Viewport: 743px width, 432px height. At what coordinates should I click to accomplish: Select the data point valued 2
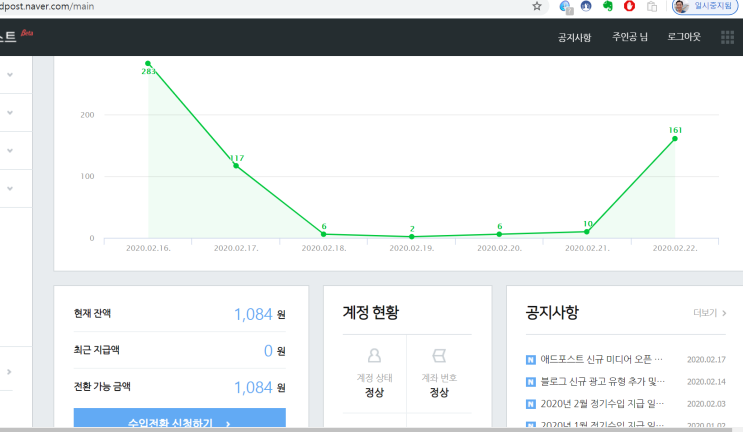pyautogui.click(x=412, y=236)
